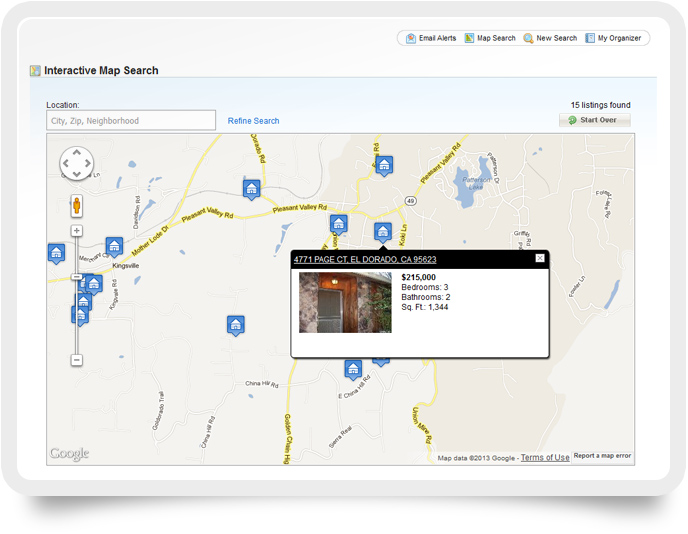This screenshot has width=688, height=534.
Task: Click the zoom slider handle
Action: click(x=76, y=277)
